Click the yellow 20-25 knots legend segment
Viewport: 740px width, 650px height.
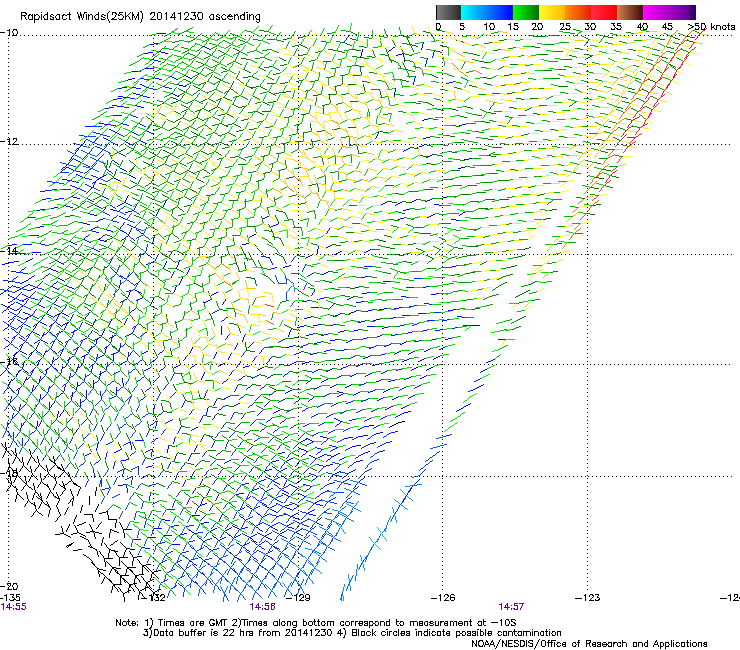552,12
